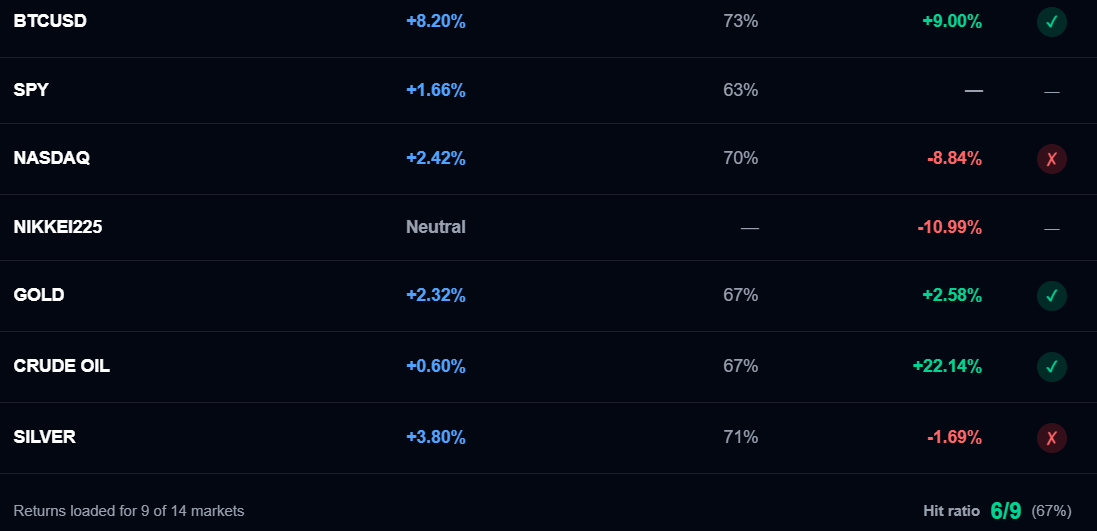Click the green checkmark icon for BTCUSD

coord(1051,22)
